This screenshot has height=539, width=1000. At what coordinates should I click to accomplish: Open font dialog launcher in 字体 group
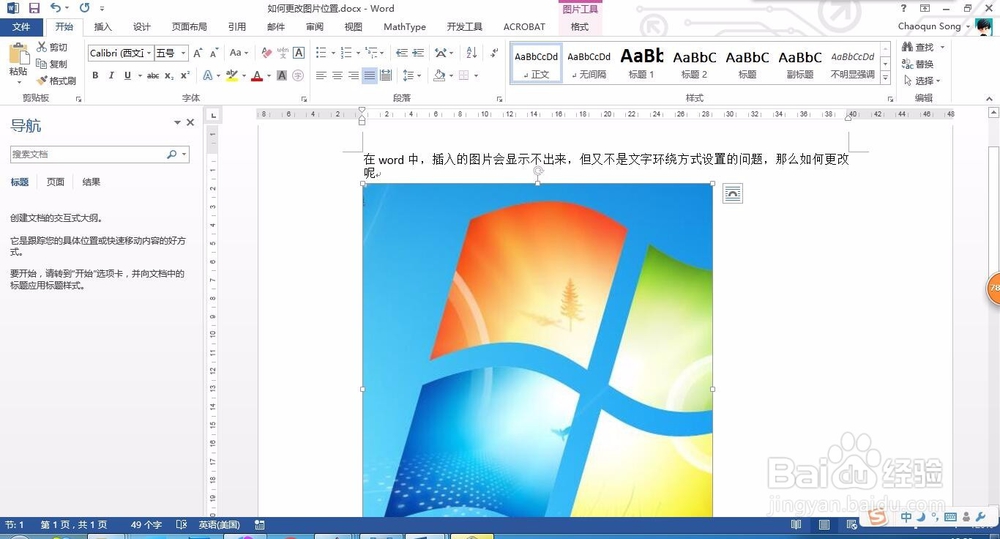(304, 99)
